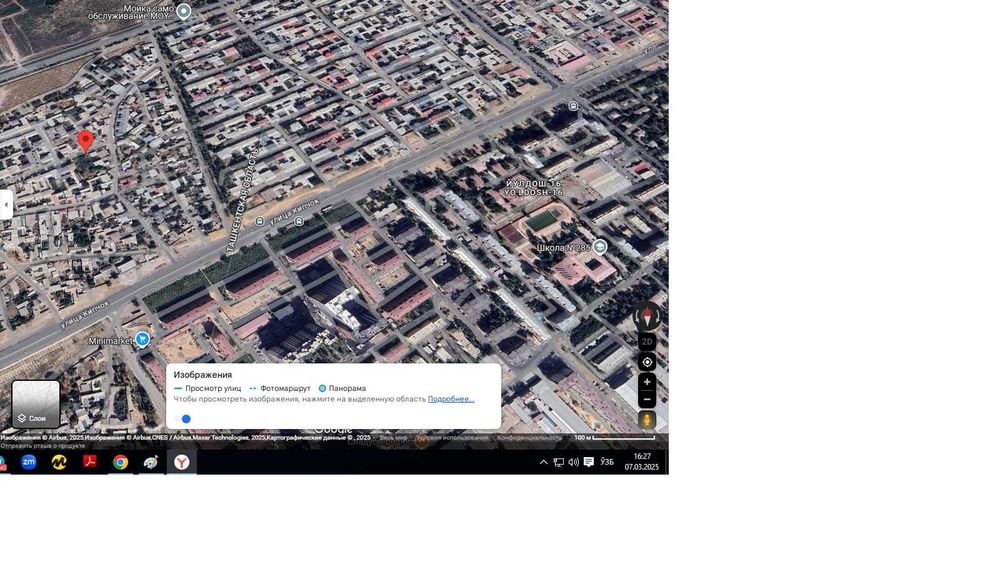Click the 100 м map scale bar
The image size is (1000, 563).
click(614, 437)
